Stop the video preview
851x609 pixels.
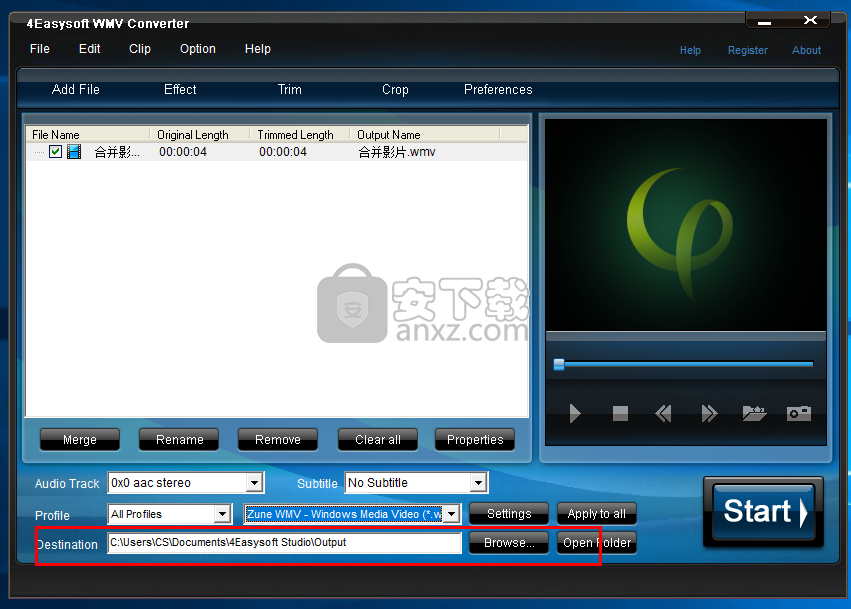tap(620, 414)
